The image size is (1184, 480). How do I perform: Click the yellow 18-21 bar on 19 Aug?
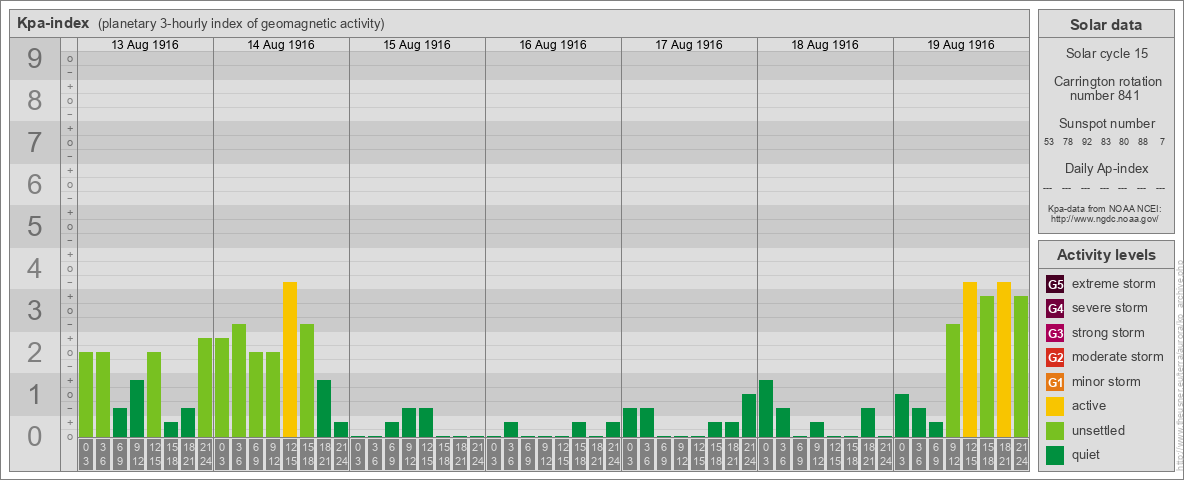[x=1004, y=359]
